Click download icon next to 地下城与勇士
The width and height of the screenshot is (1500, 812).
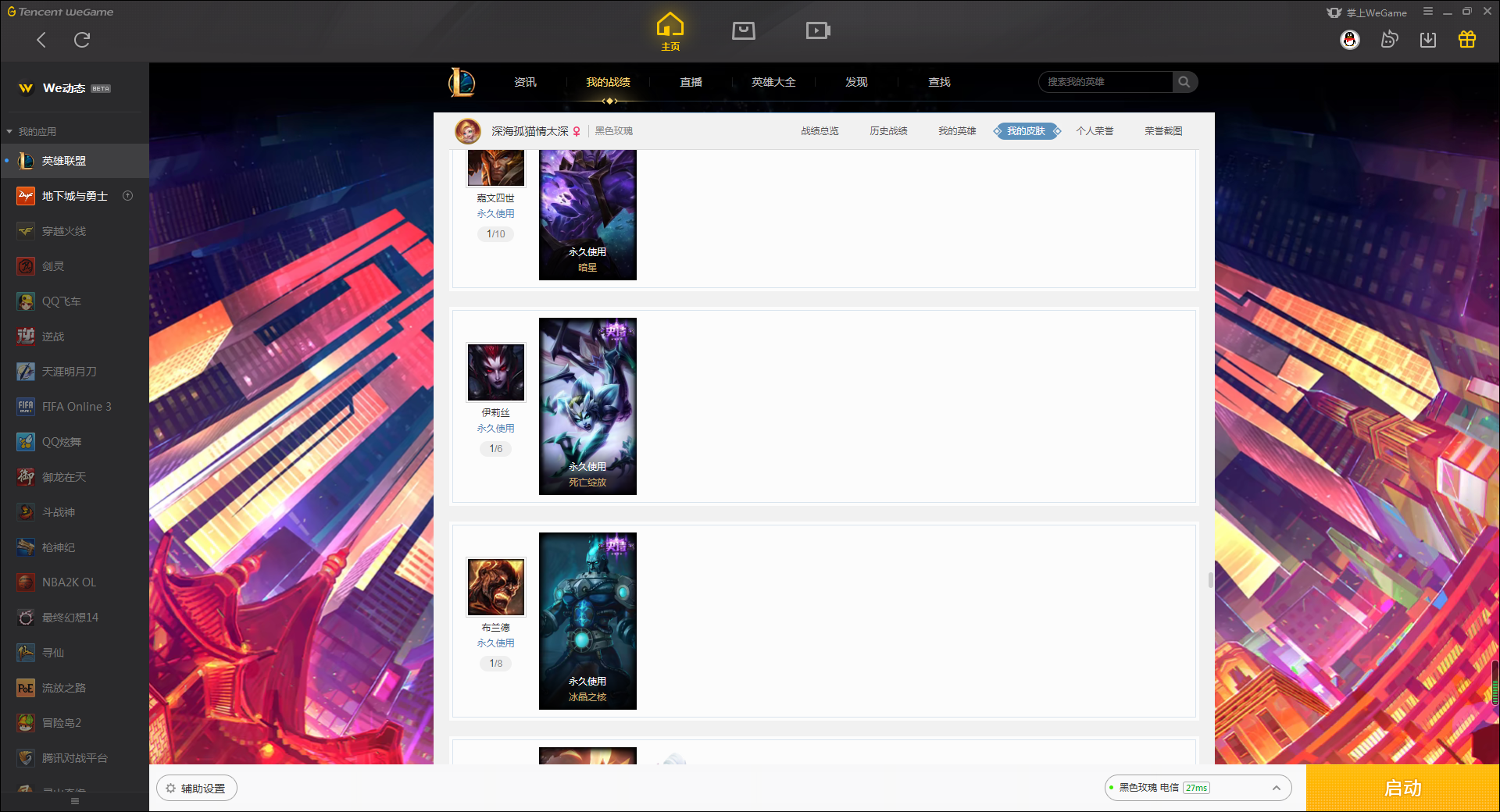(x=128, y=196)
